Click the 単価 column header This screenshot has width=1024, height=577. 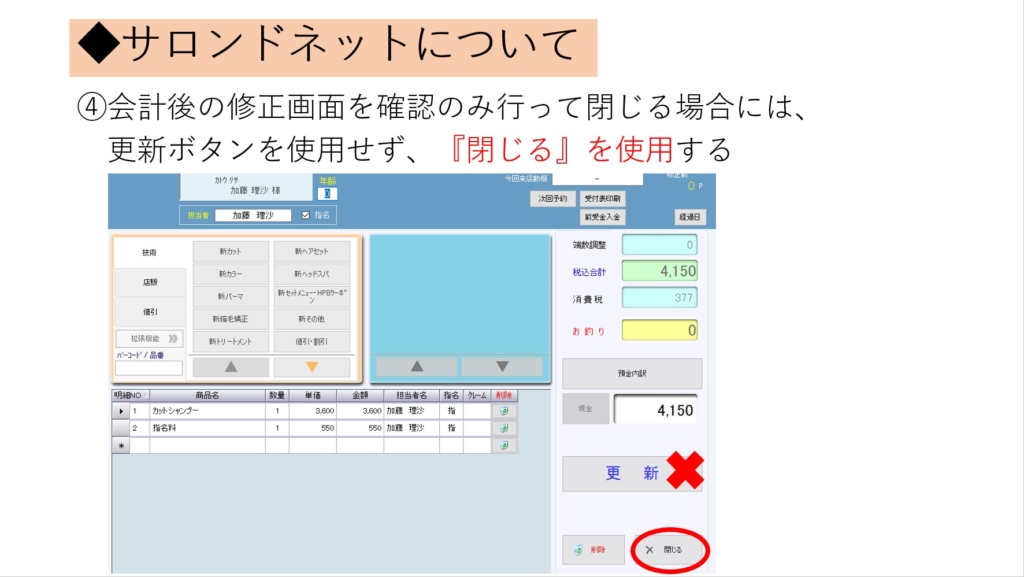coord(313,395)
